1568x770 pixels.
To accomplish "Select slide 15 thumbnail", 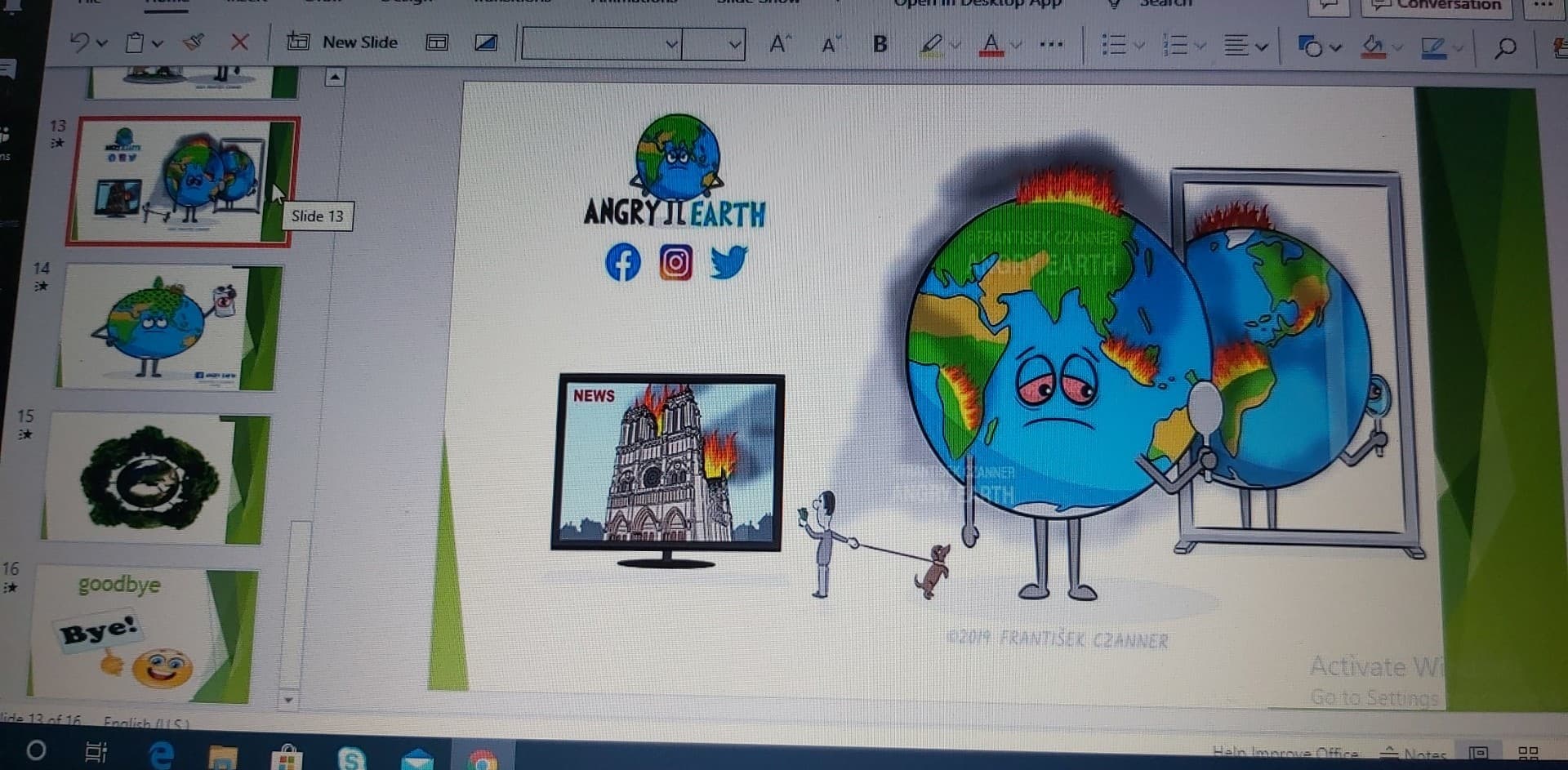I will click(x=156, y=478).
